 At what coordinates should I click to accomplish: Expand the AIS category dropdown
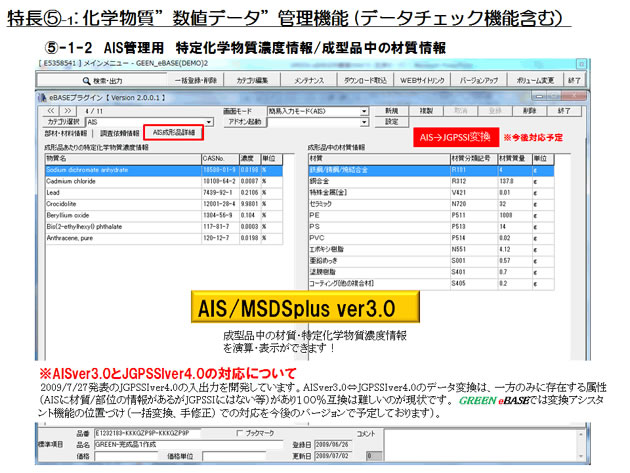click(x=209, y=122)
